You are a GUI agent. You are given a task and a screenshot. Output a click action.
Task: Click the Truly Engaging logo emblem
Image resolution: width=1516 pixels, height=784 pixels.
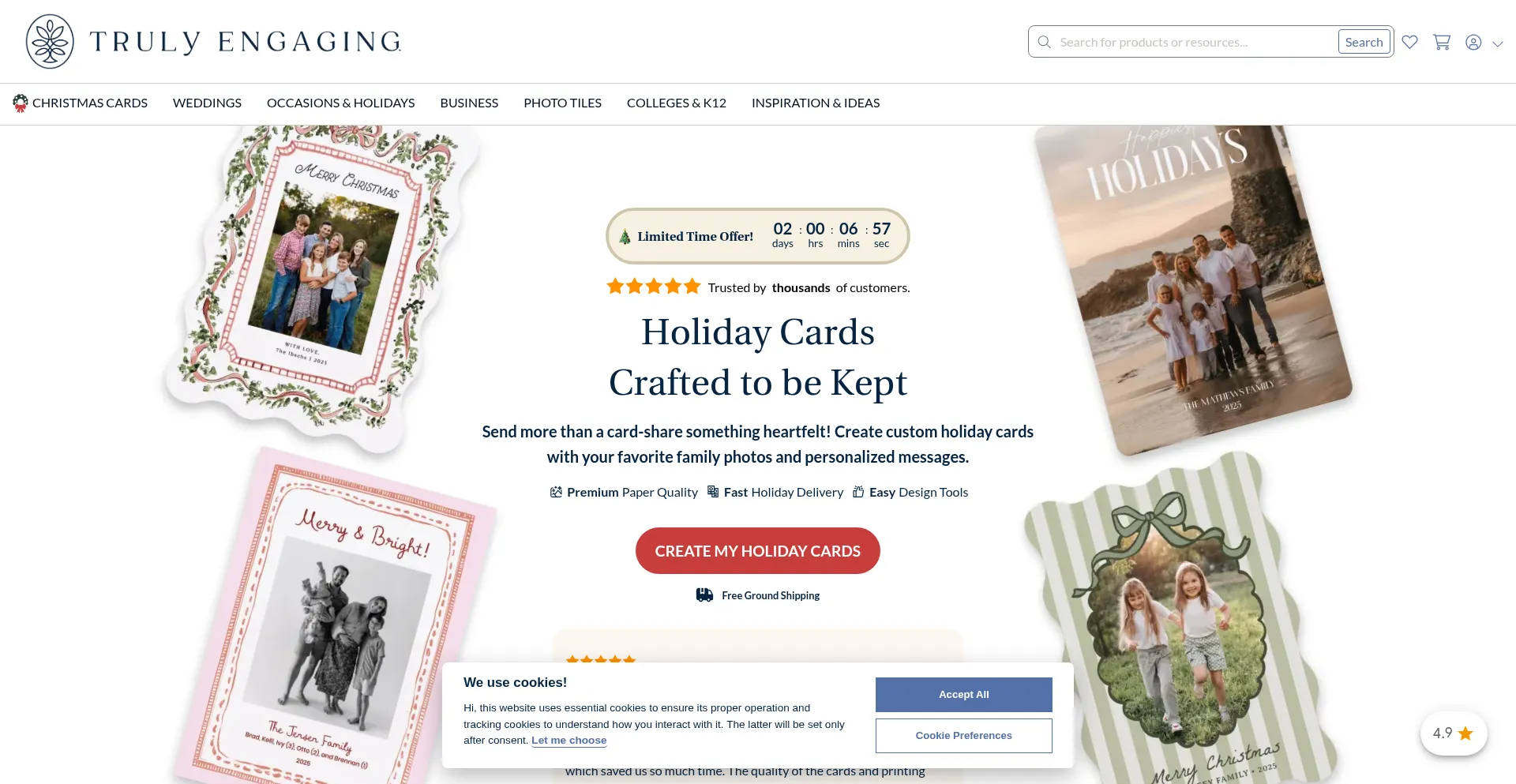[50, 41]
